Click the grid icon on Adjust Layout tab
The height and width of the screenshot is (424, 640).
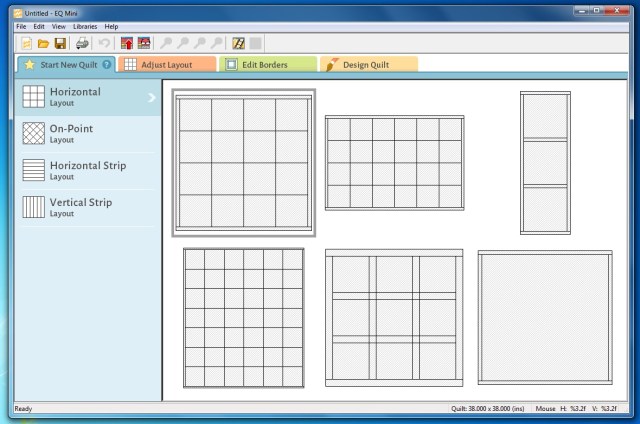(x=130, y=64)
